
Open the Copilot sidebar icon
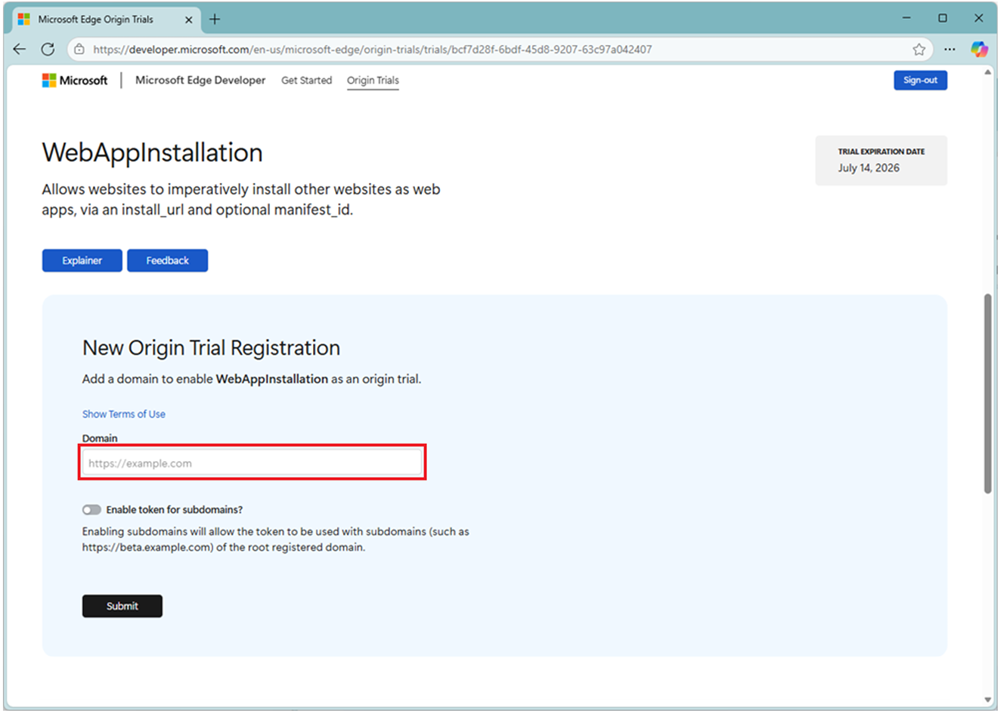point(979,49)
